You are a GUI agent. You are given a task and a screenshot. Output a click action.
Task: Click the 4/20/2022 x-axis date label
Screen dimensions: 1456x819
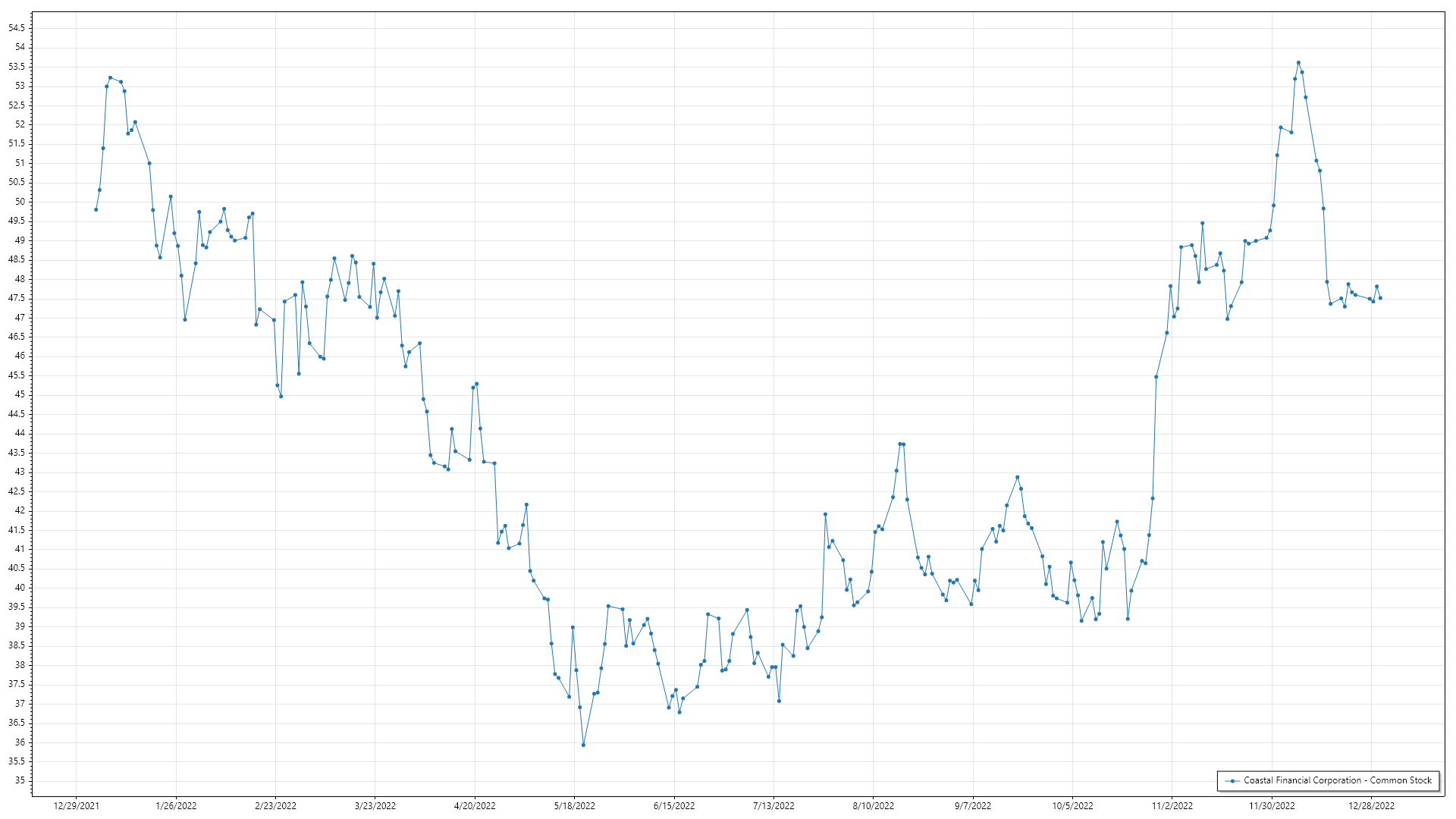click(x=475, y=805)
